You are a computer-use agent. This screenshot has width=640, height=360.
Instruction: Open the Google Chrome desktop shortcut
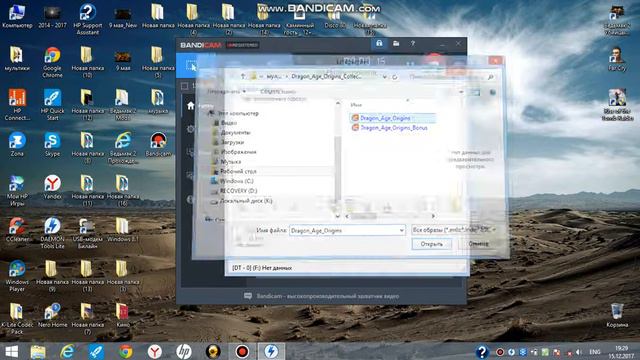coord(52,62)
